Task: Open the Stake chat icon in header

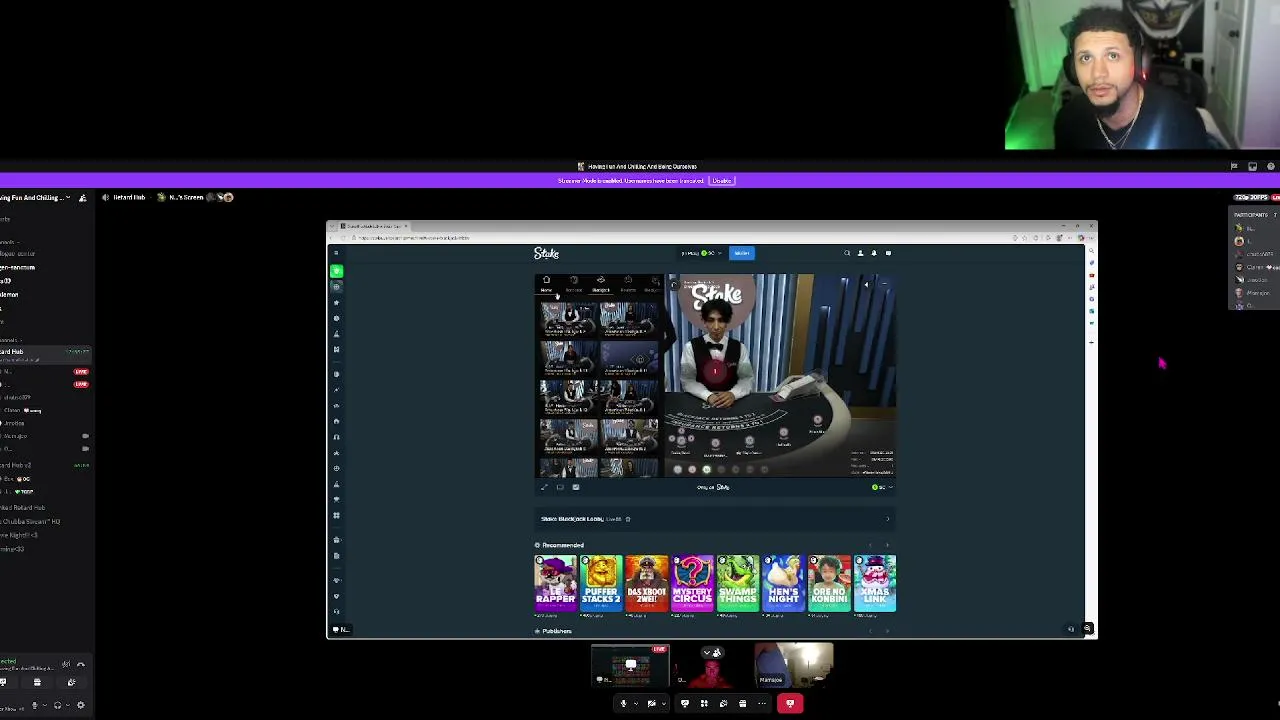Action: [888, 253]
